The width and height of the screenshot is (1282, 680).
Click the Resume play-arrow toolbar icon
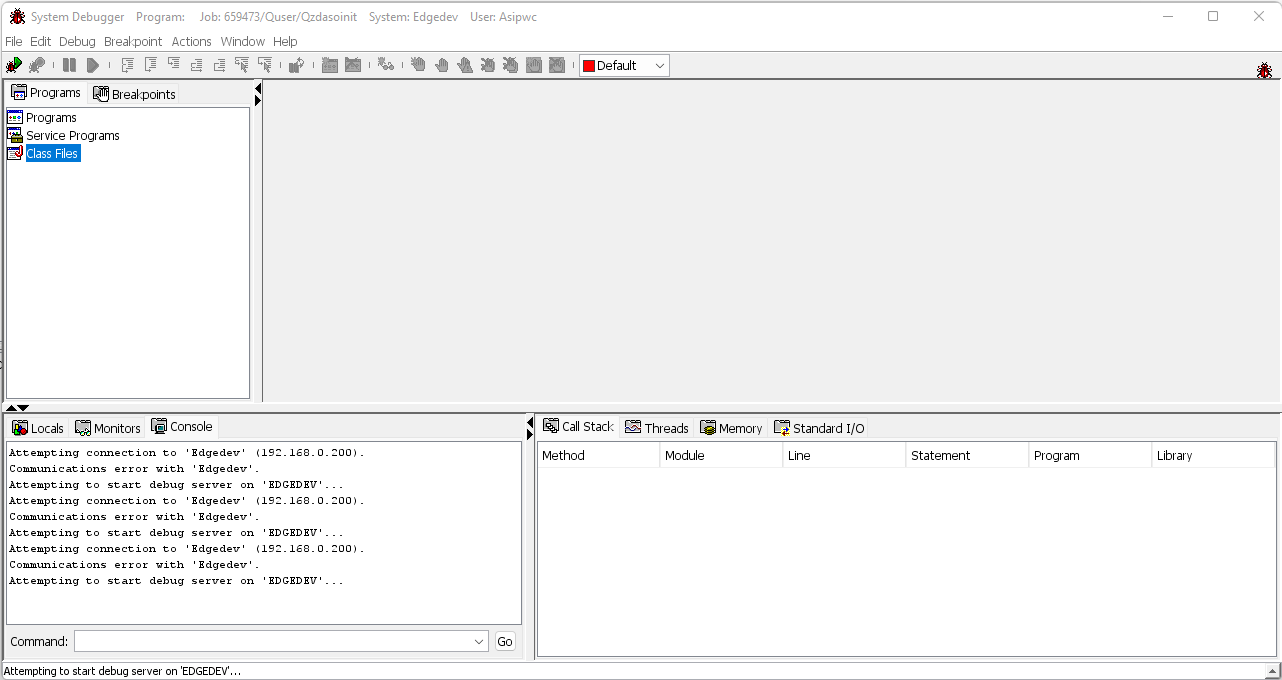coord(92,65)
